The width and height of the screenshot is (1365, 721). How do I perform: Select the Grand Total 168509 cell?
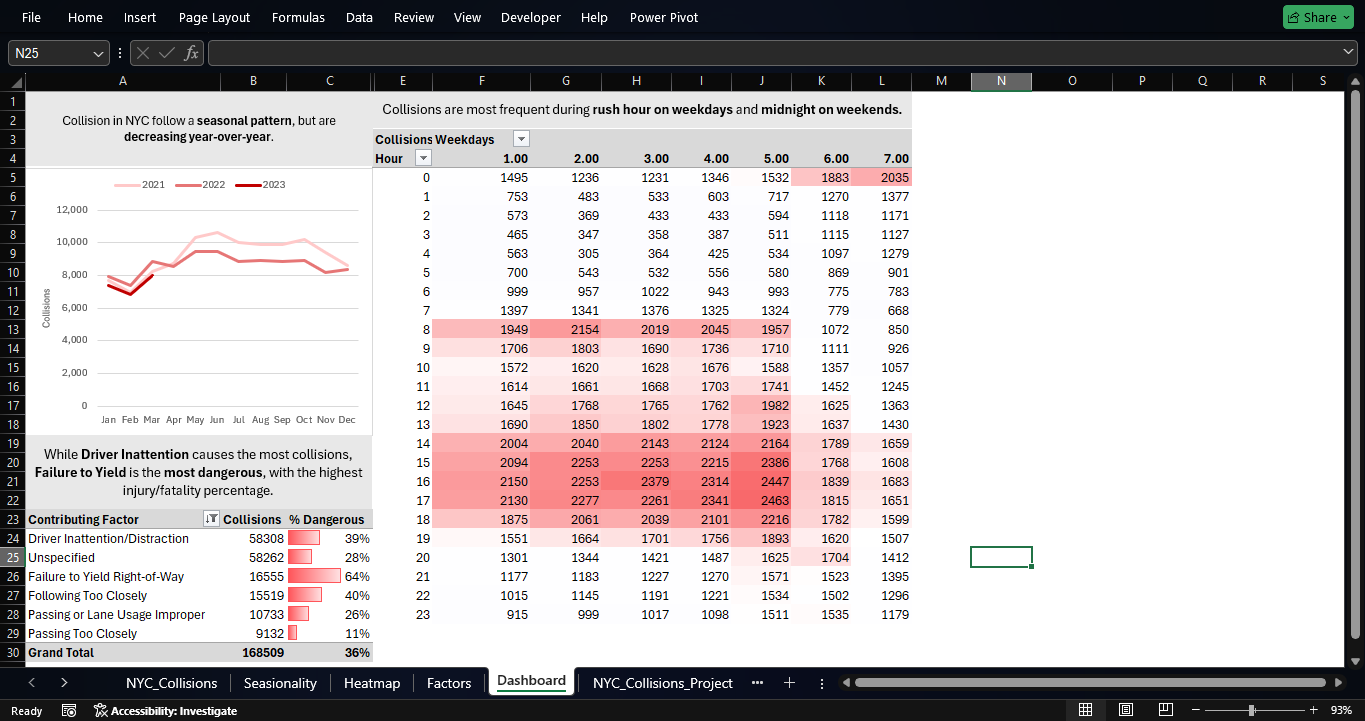(x=254, y=652)
